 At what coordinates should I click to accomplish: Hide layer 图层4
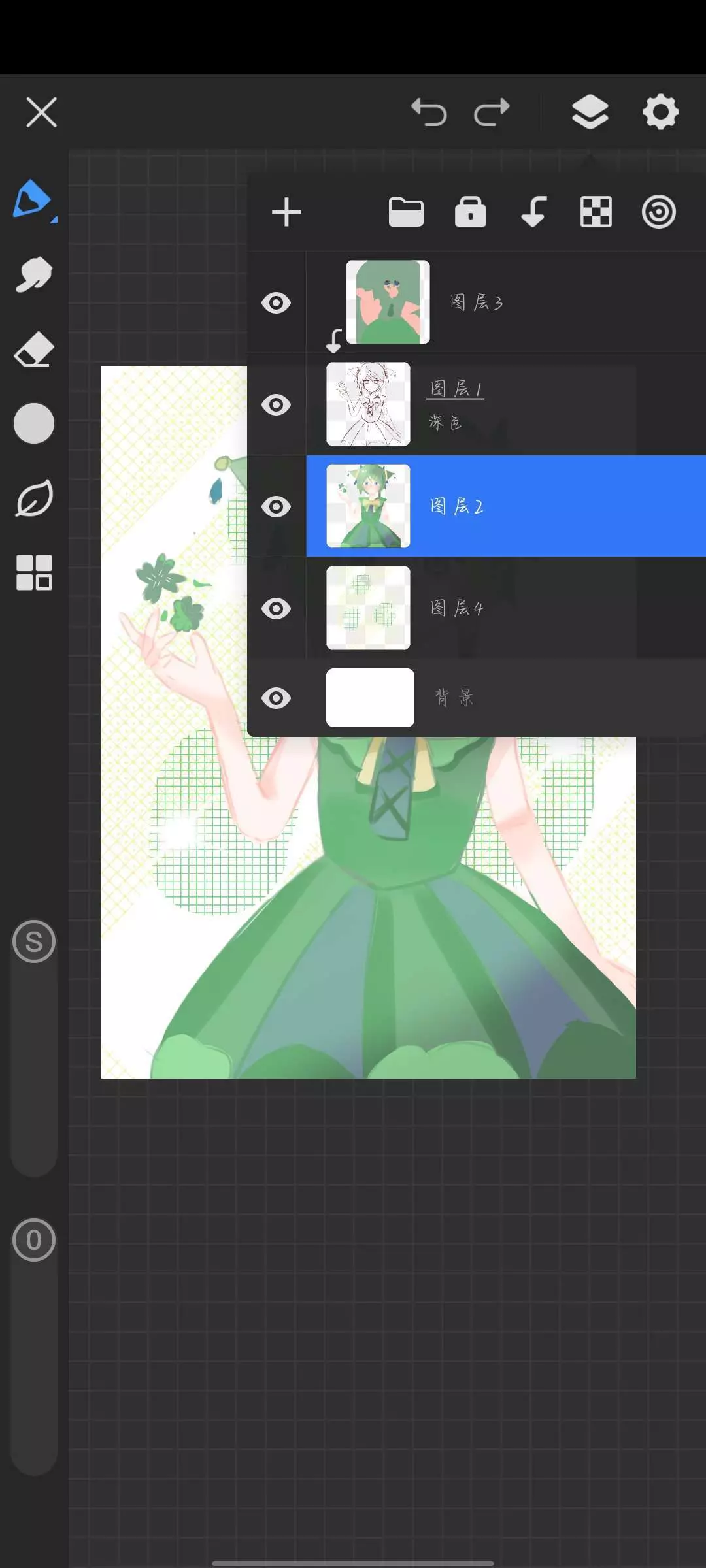277,609
